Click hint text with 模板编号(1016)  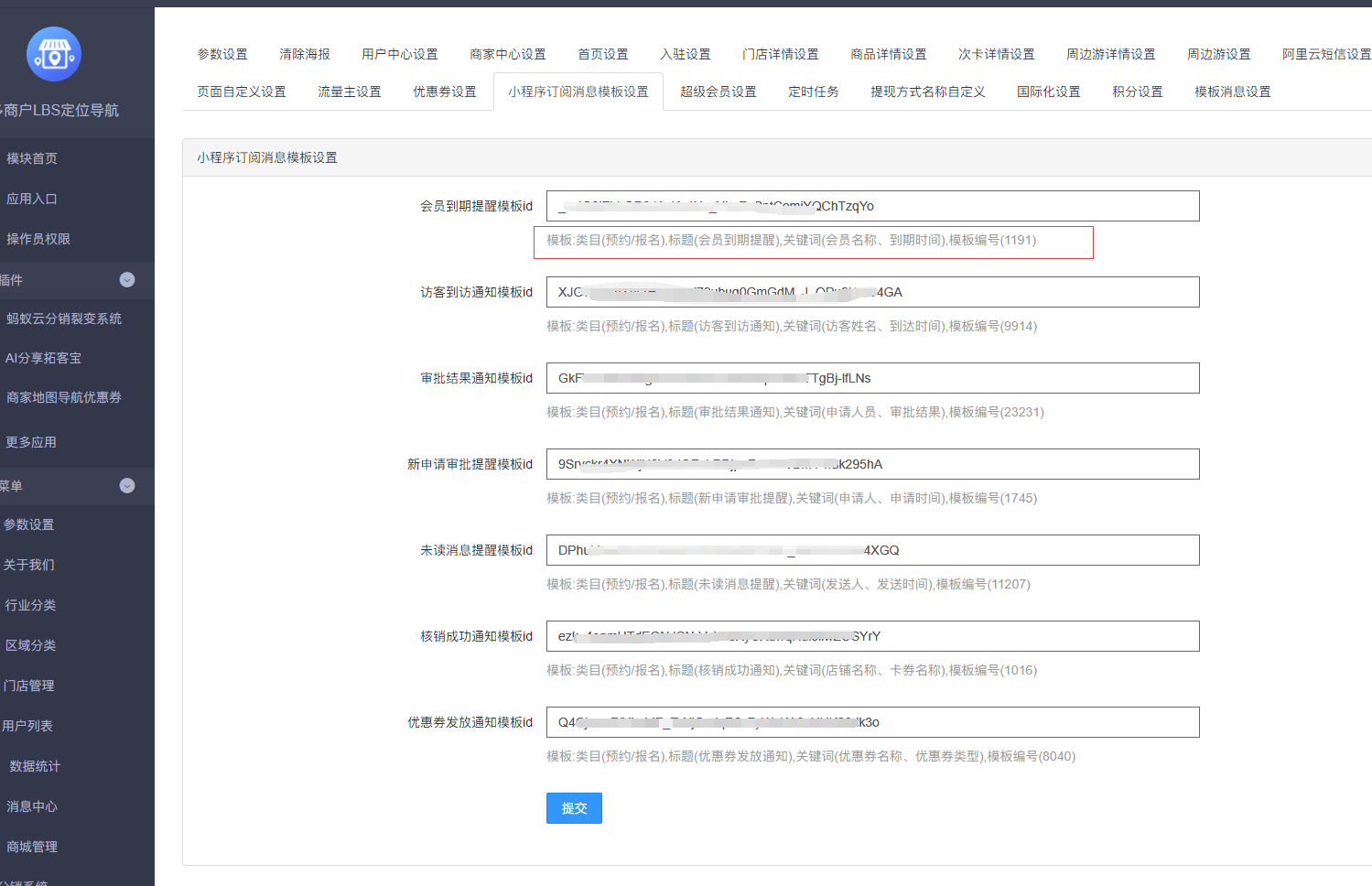click(792, 670)
